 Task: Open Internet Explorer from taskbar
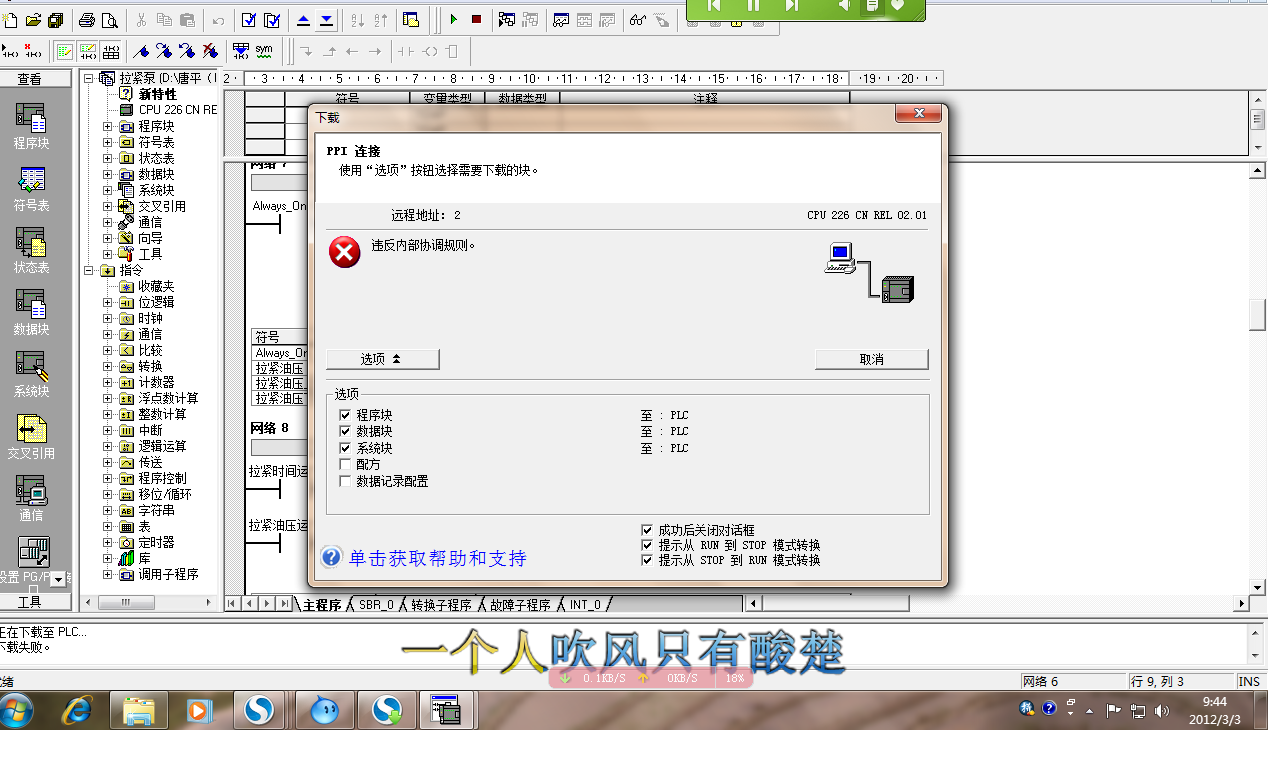(x=77, y=711)
